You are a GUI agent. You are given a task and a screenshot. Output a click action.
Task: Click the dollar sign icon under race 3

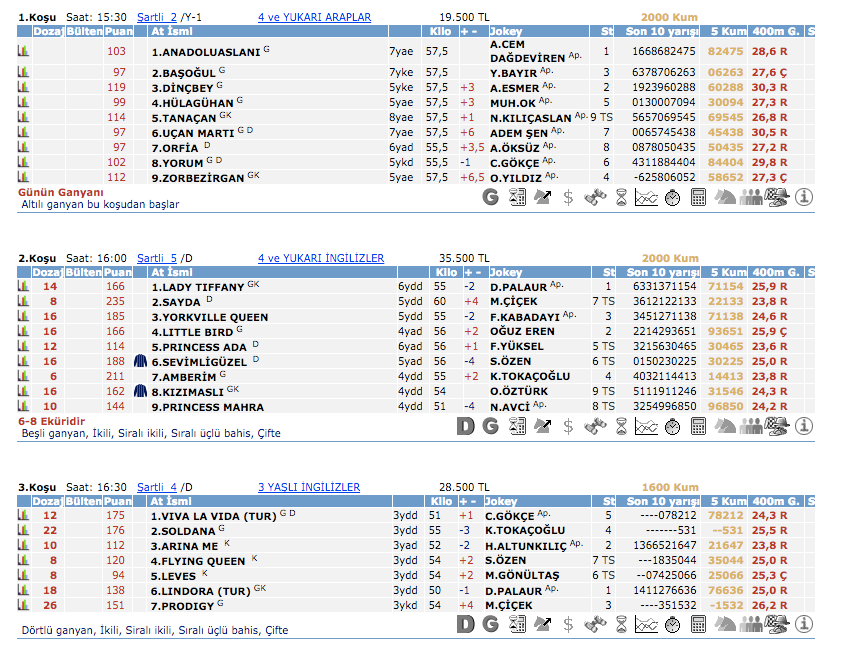click(569, 624)
